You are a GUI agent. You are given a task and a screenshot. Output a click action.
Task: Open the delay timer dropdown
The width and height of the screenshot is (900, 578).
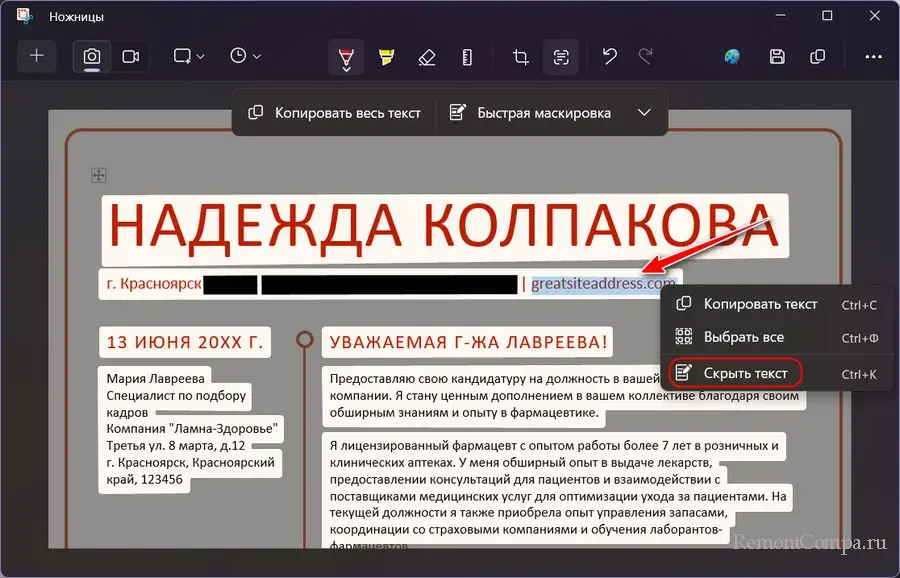click(x=245, y=56)
